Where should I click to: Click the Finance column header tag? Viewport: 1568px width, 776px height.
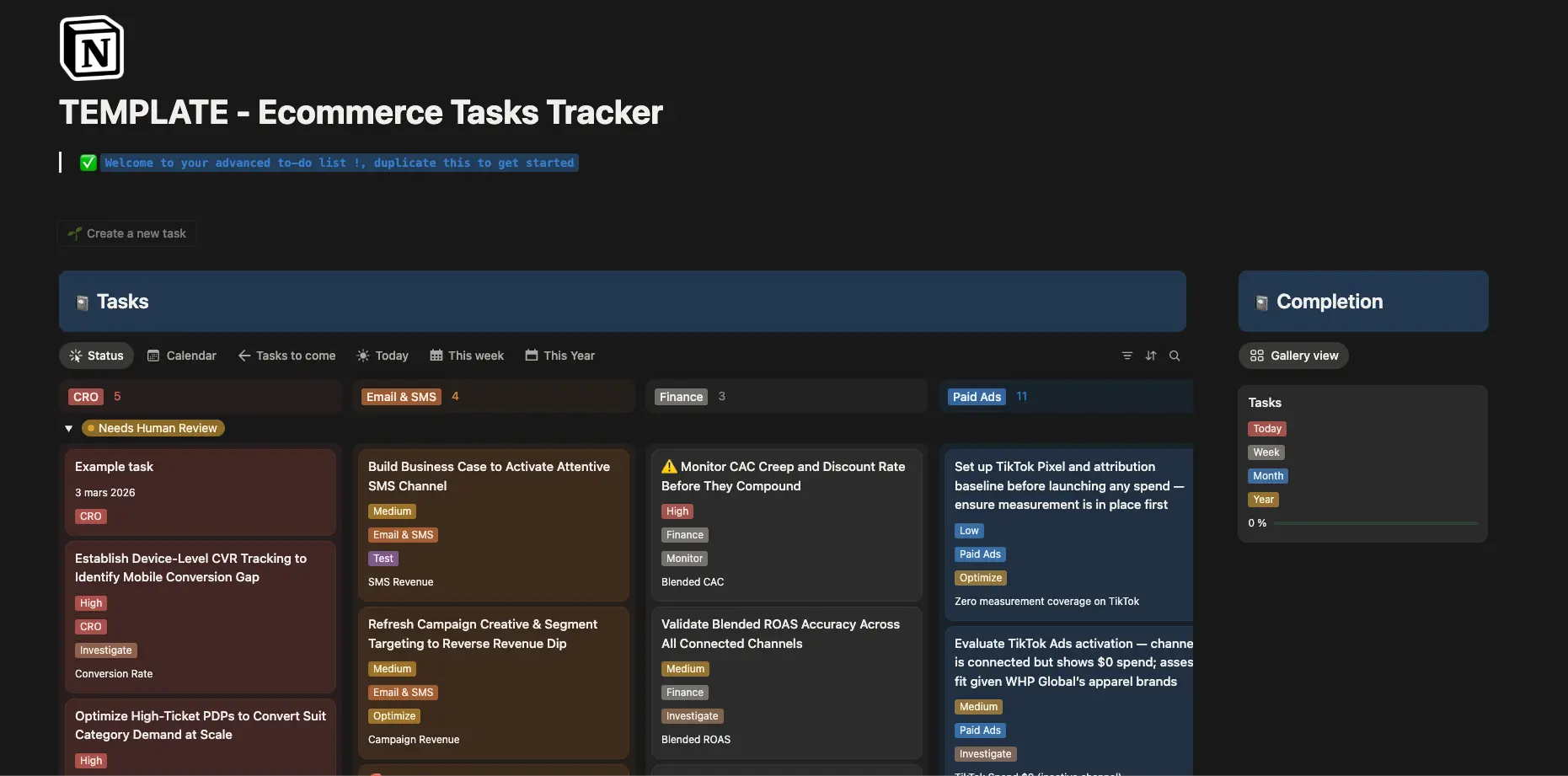pos(681,397)
